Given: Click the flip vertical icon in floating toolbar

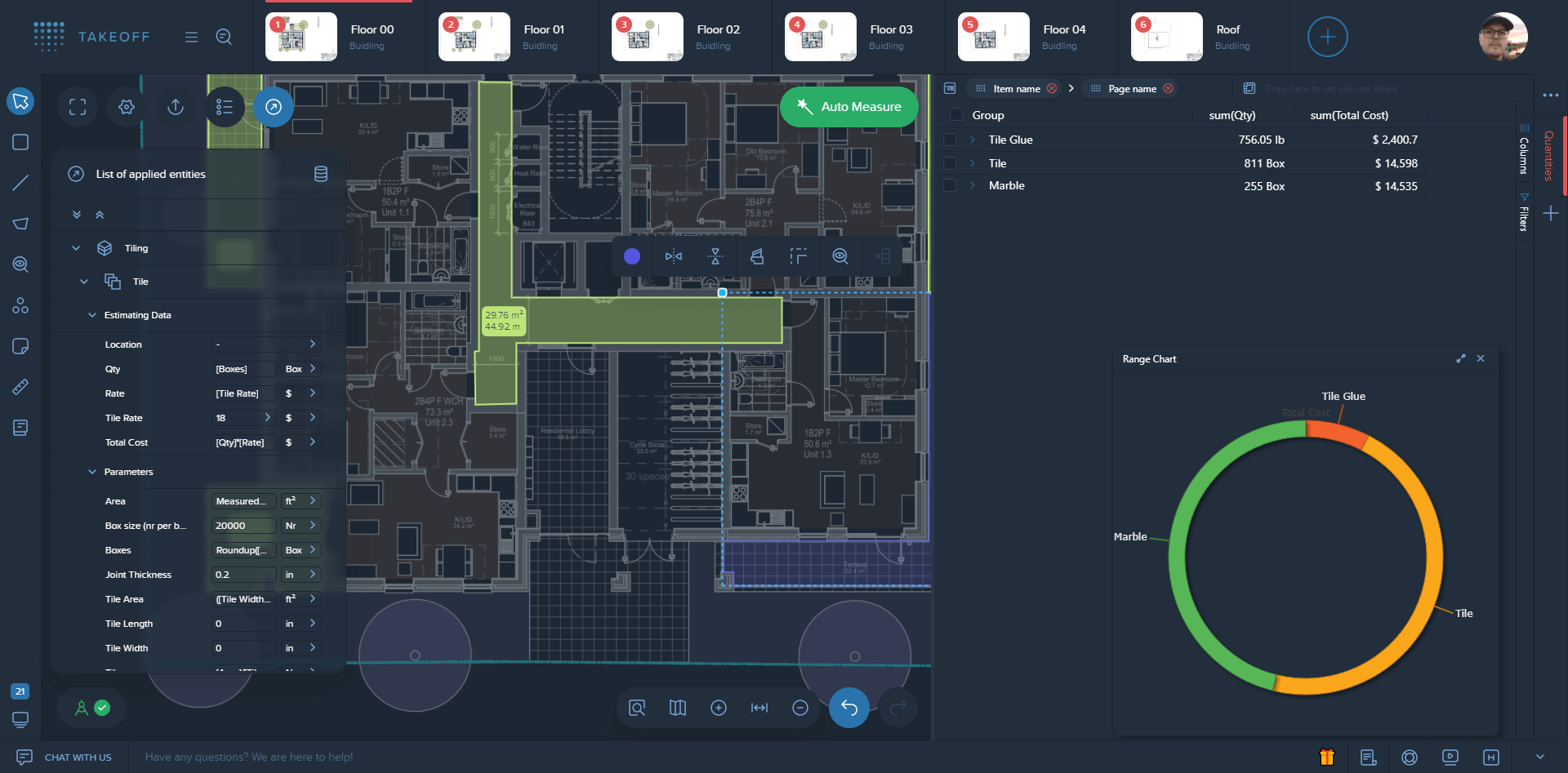Looking at the screenshot, I should 715,256.
